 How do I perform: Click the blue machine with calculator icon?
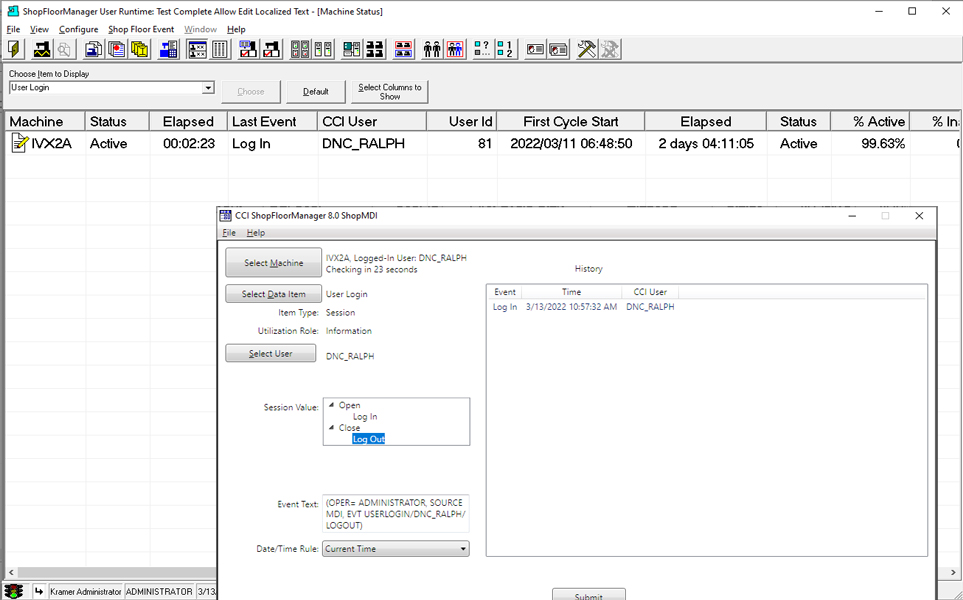[168, 49]
